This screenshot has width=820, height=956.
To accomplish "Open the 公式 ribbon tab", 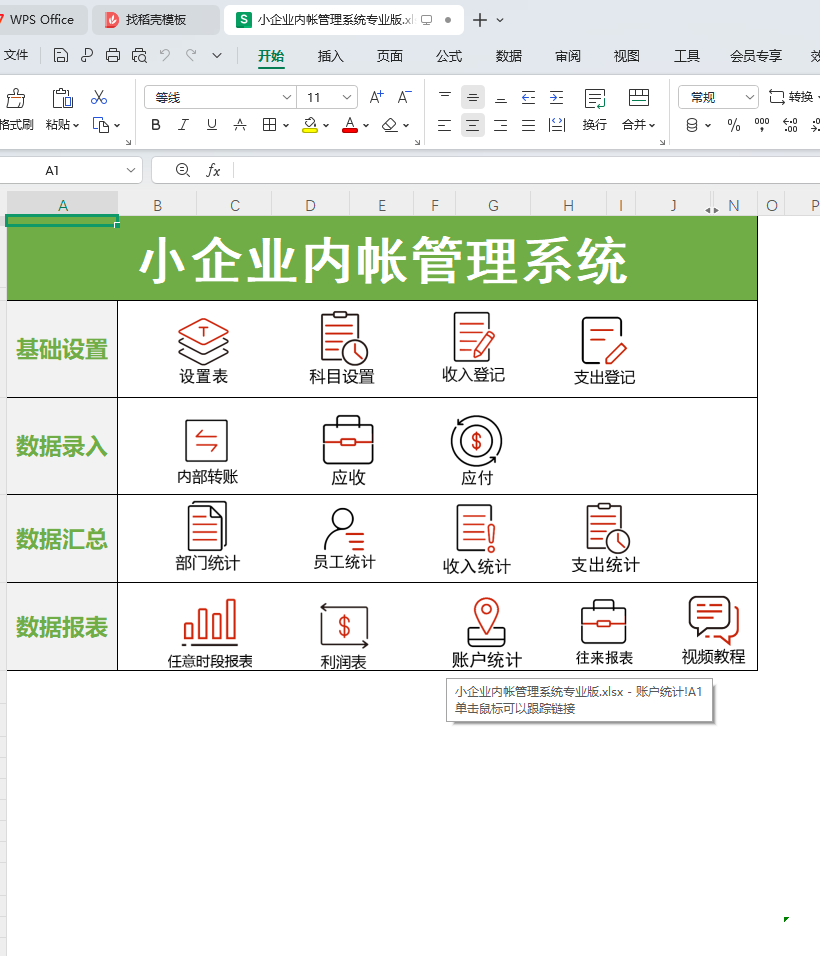I will [x=449, y=56].
